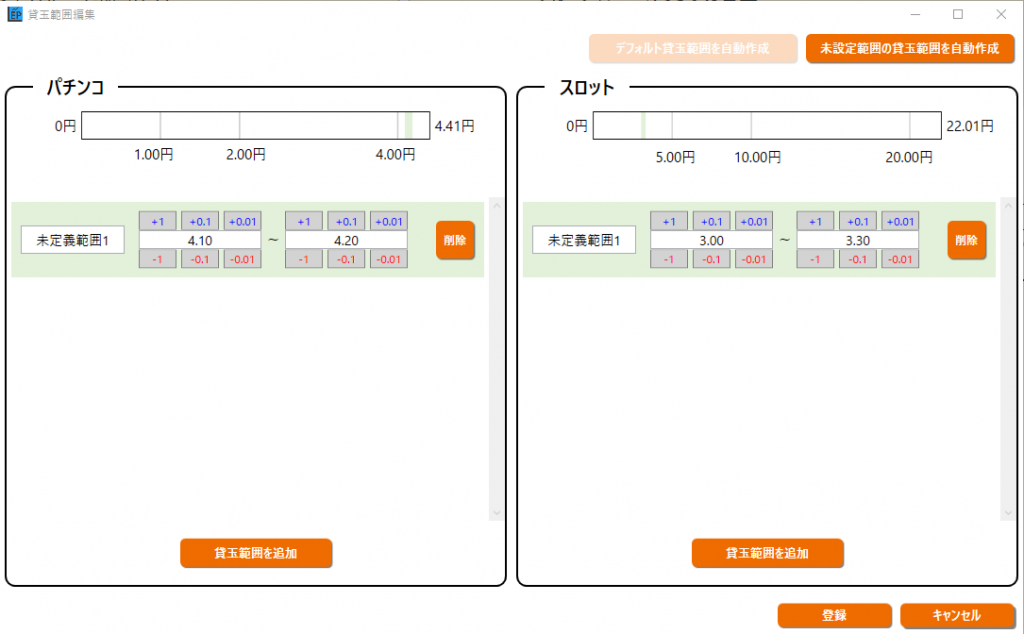Click +0.1 above the Slot 3.00 value
1024x634 pixels.
pos(711,221)
